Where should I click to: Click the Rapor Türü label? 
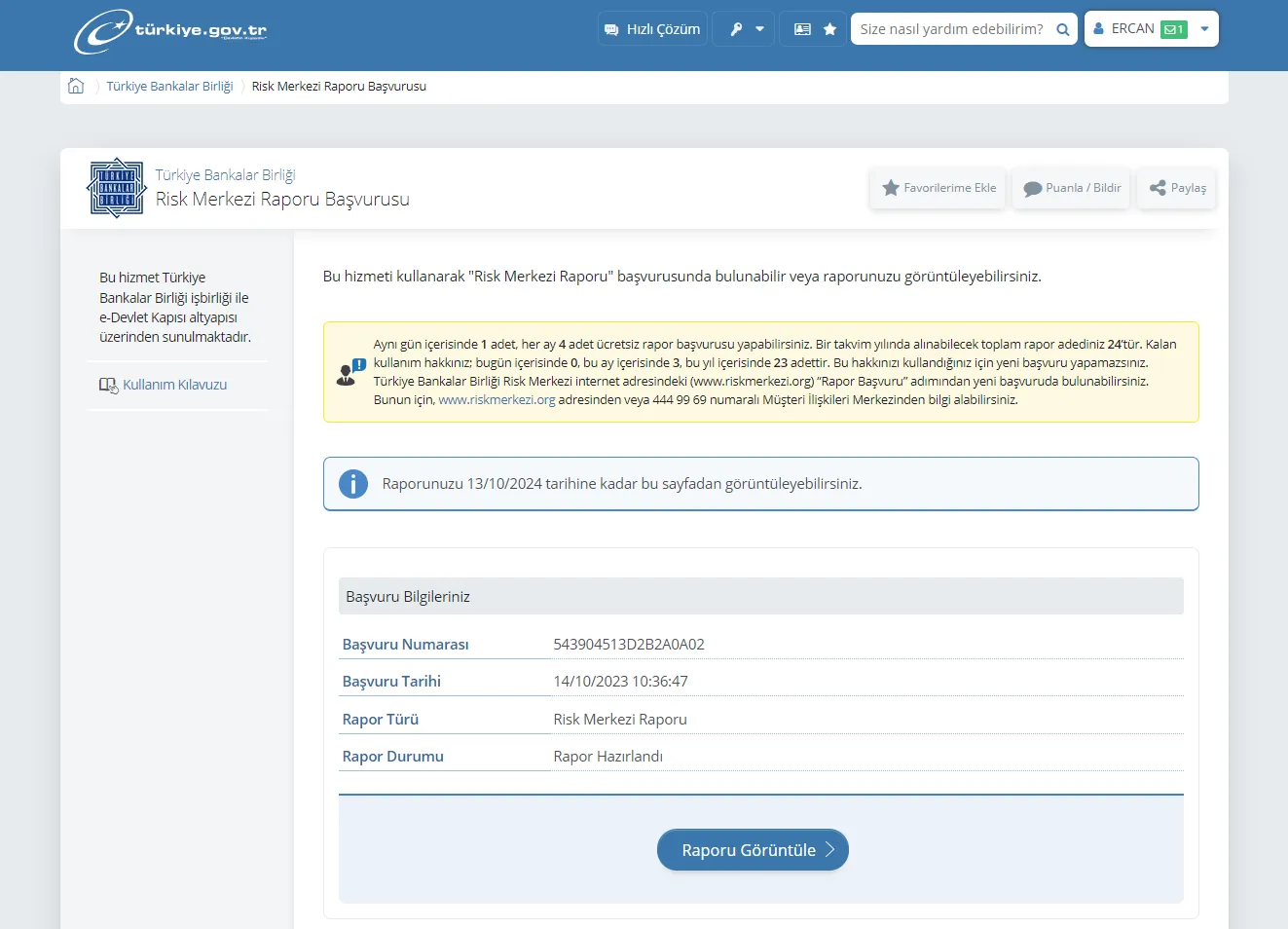pos(381,720)
